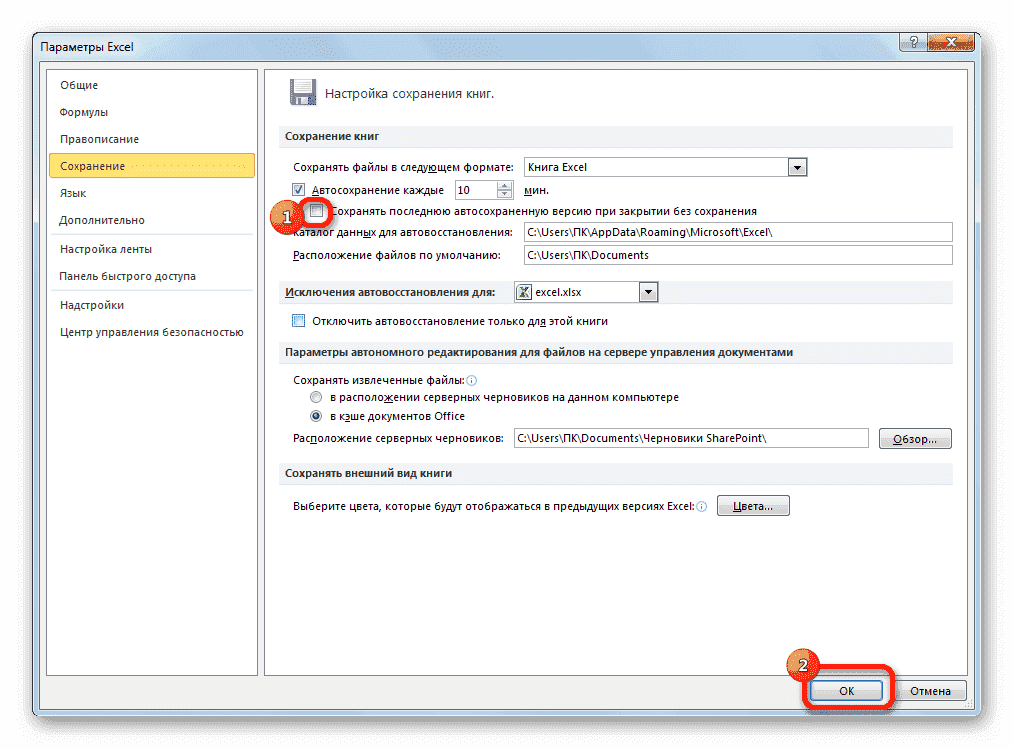Open the 'Цвета...' color settings
Viewport: 1014px width, 749px height.
tap(752, 505)
